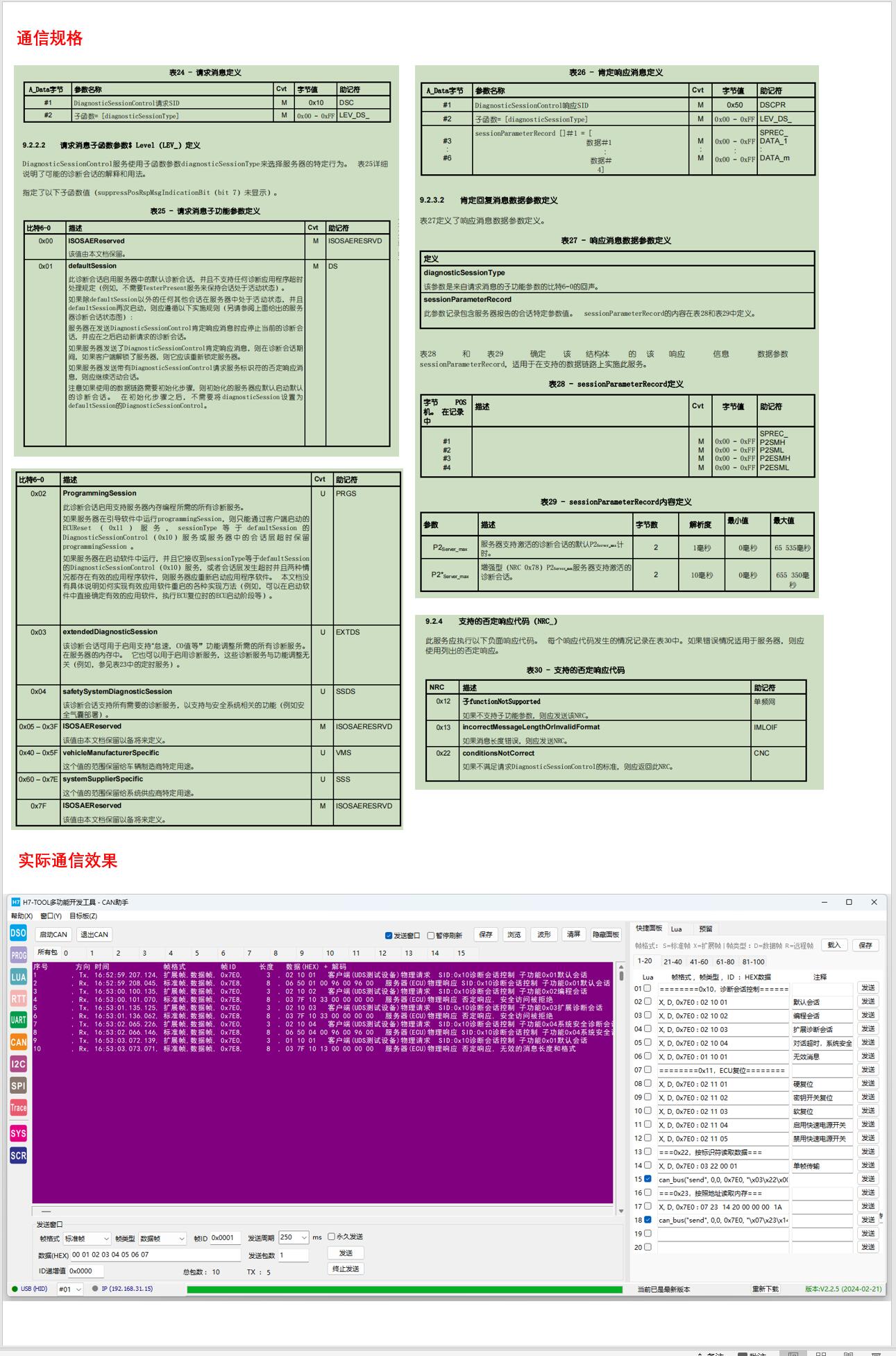Click the 载入 load button

pos(834,945)
